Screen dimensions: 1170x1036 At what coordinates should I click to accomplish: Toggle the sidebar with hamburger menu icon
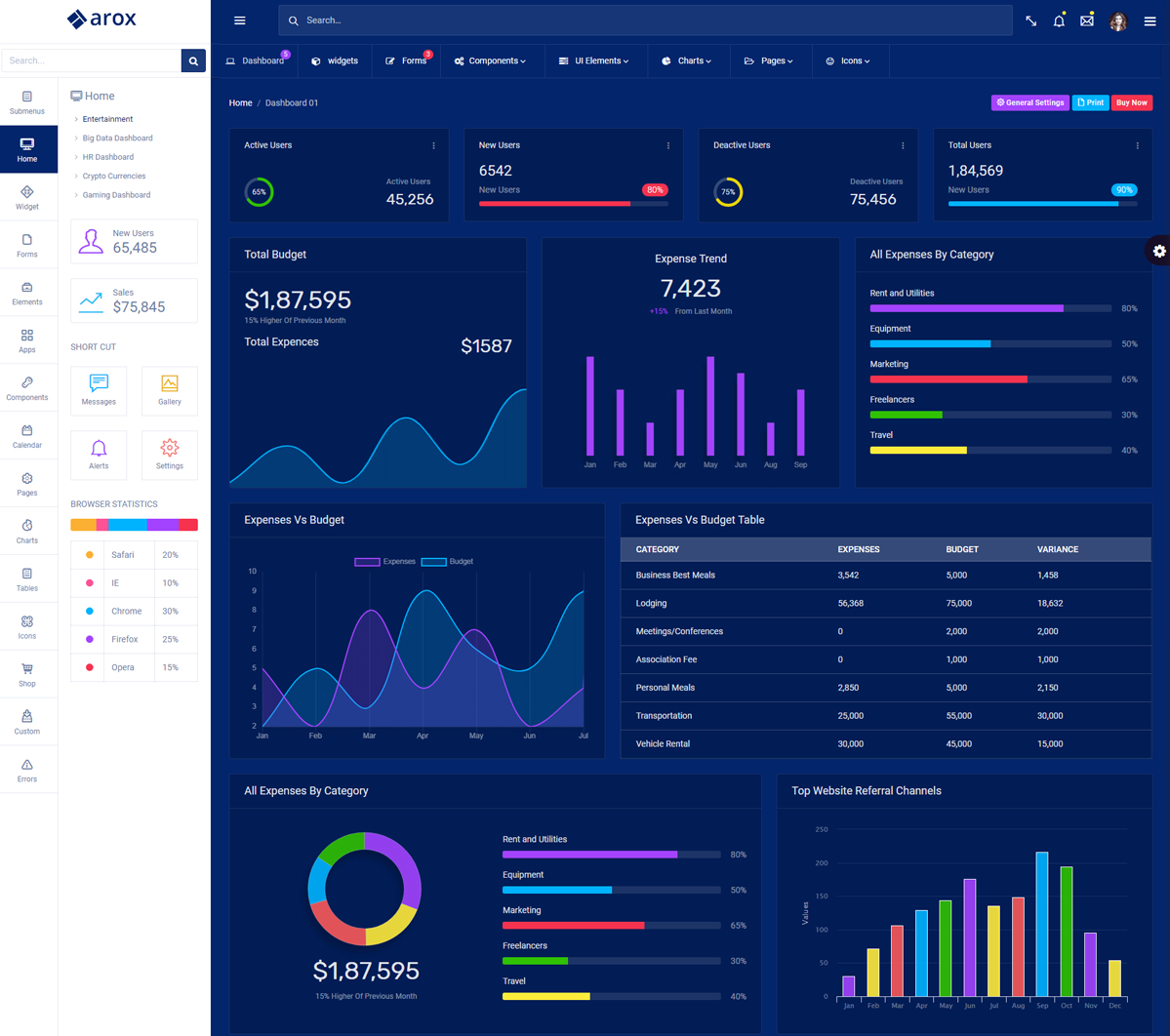click(x=240, y=20)
